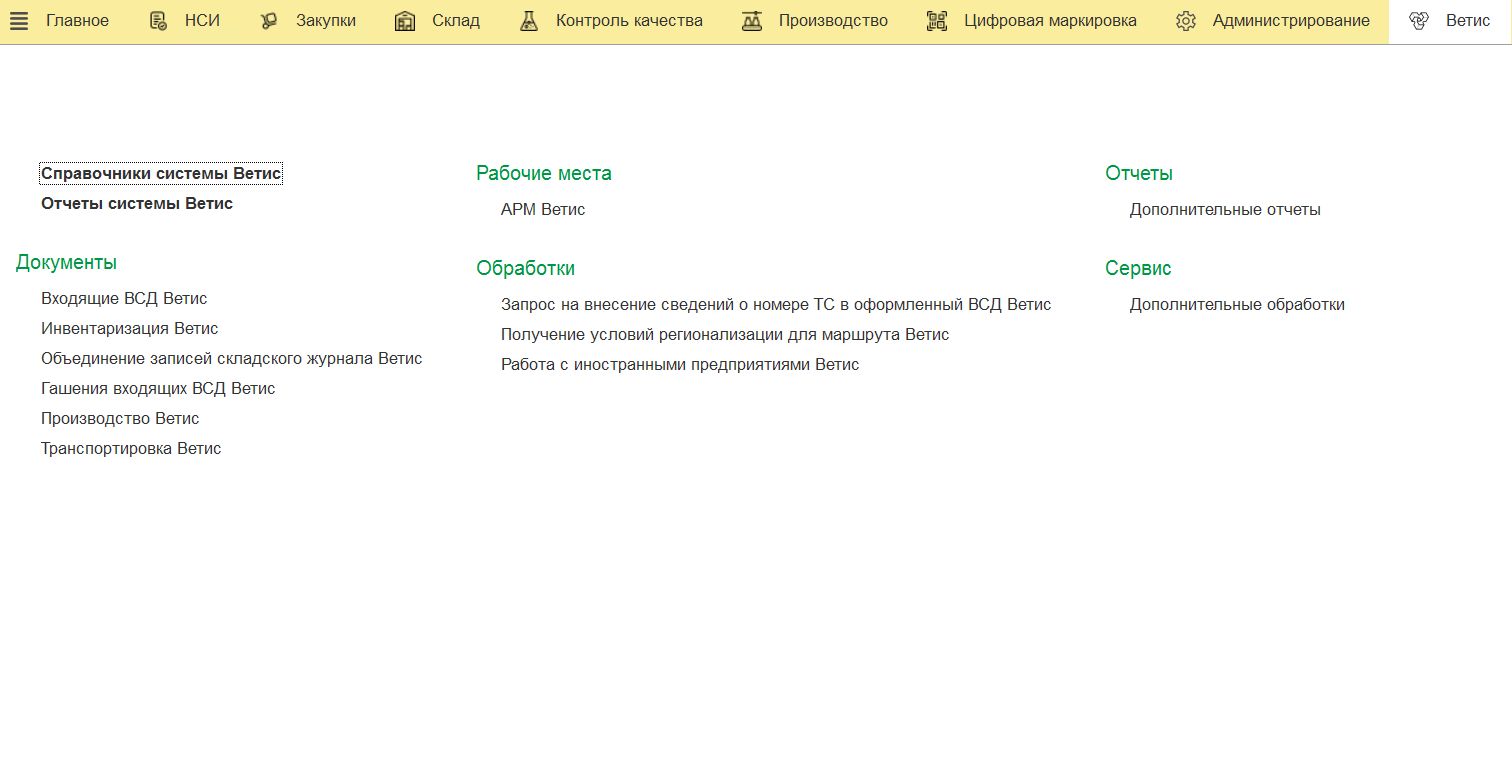This screenshot has height=782, width=1512.
Task: Open Дополнительные обработки
Action: 1237,305
